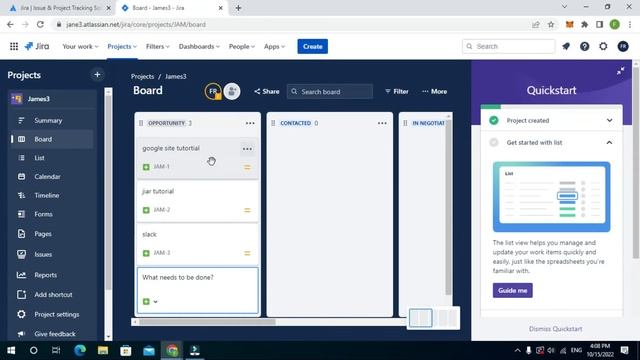This screenshot has width=640, height=360.
Task: Click priority icon on JAM-1 card
Action: [247, 167]
